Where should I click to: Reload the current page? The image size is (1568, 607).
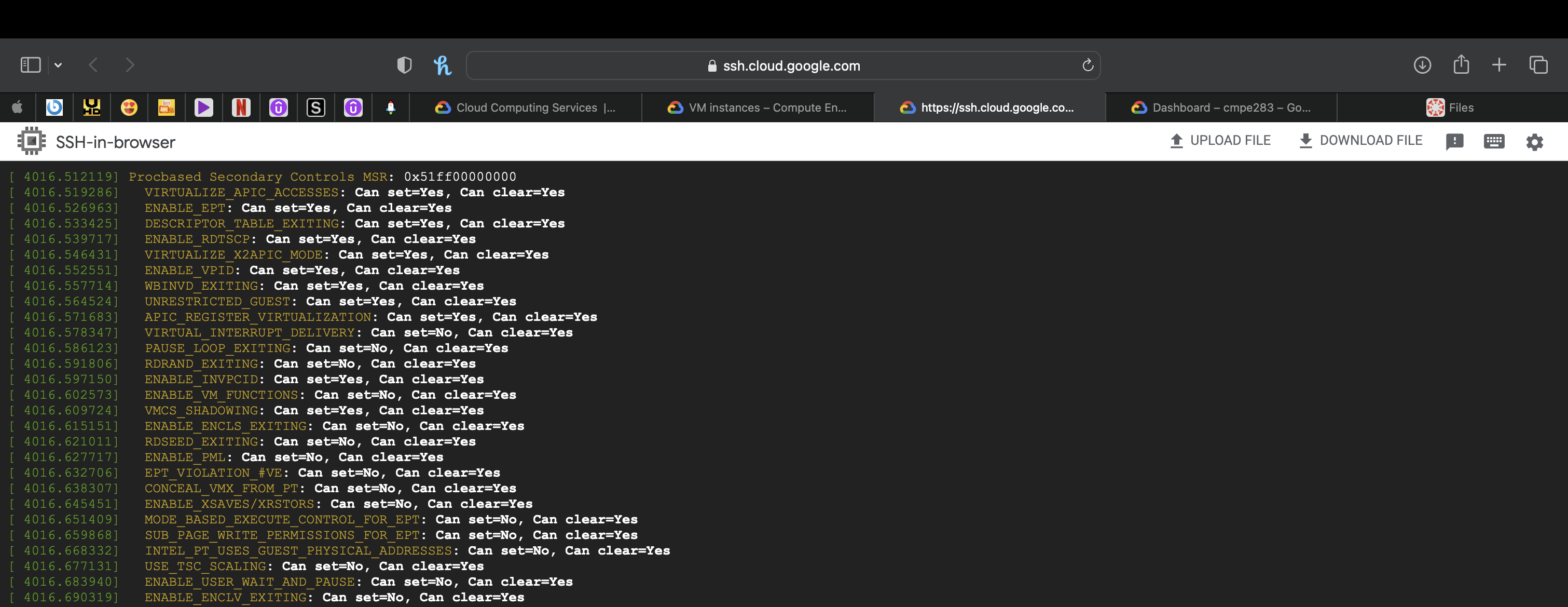(1089, 65)
